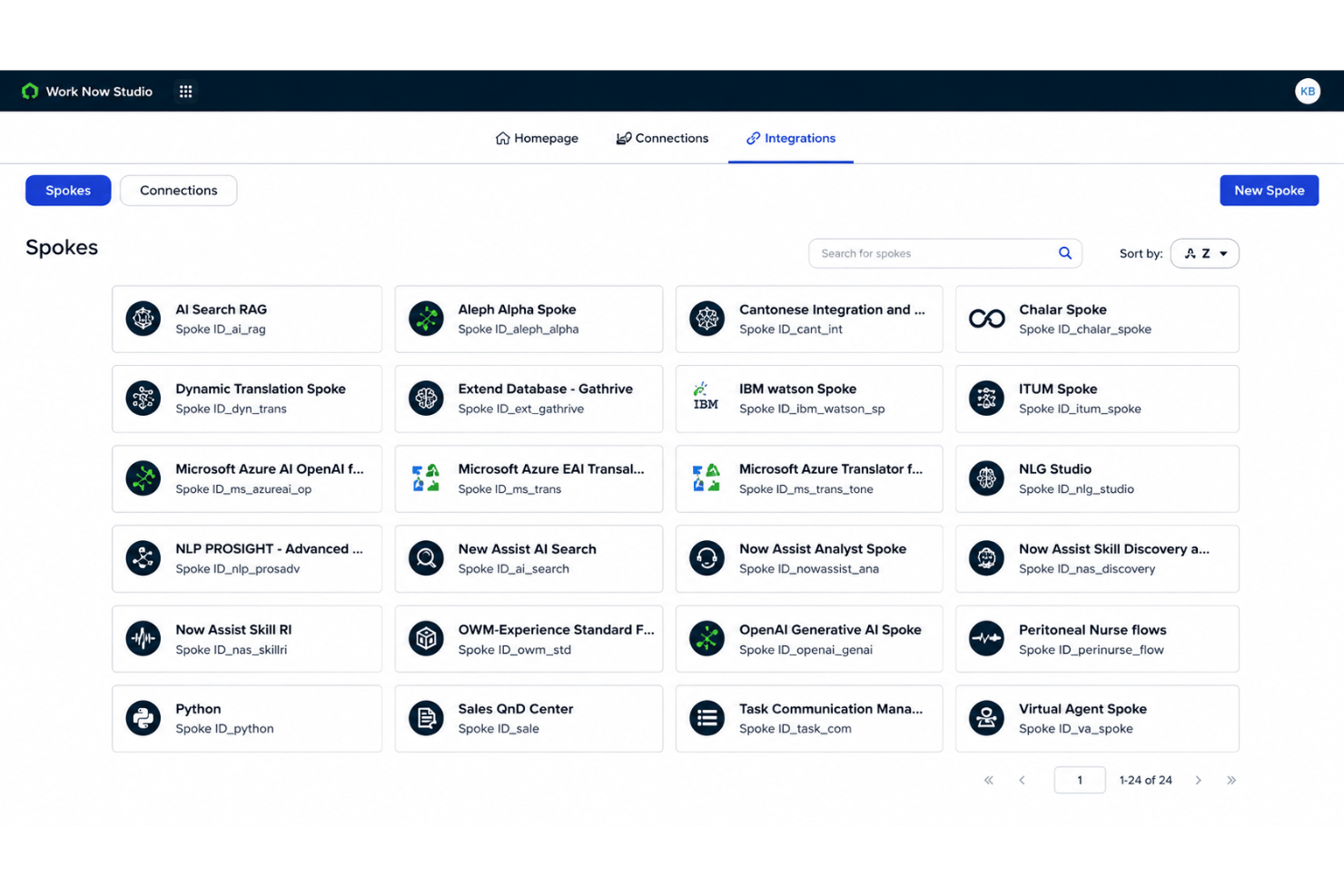The width and height of the screenshot is (1344, 896).
Task: Click the Microsoft Azure AI OpenAI icon
Action: coord(143,478)
